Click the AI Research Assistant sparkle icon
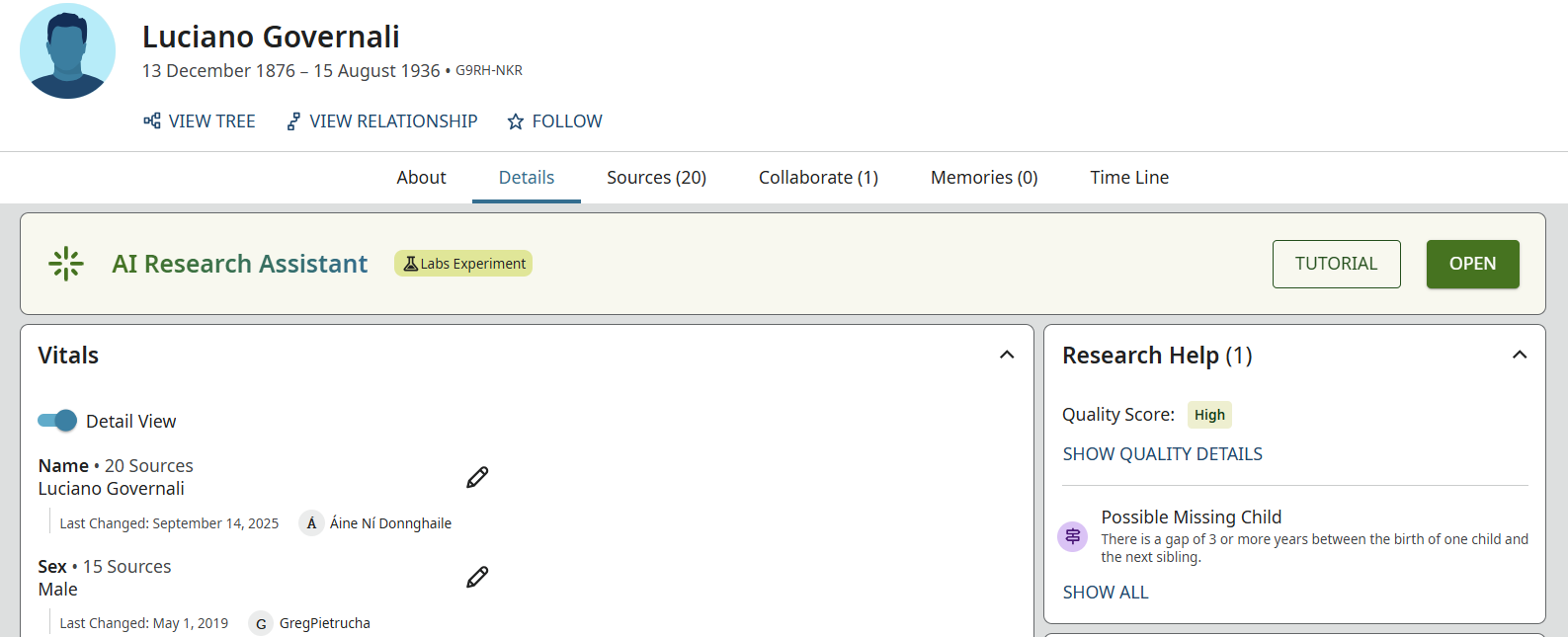 [x=66, y=264]
